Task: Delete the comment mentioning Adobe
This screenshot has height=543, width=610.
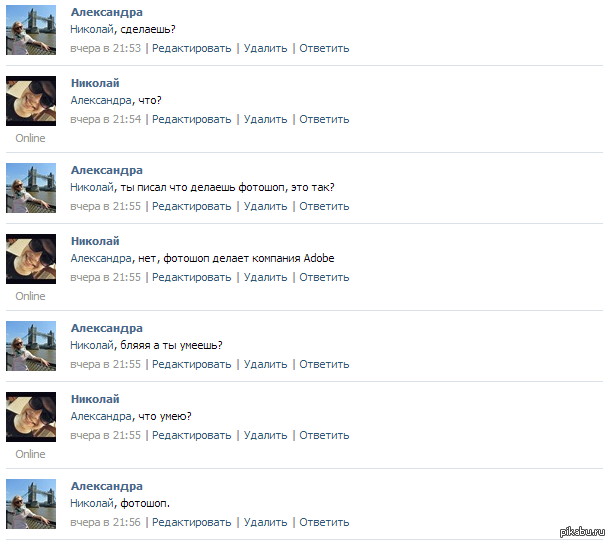Action: (x=265, y=277)
